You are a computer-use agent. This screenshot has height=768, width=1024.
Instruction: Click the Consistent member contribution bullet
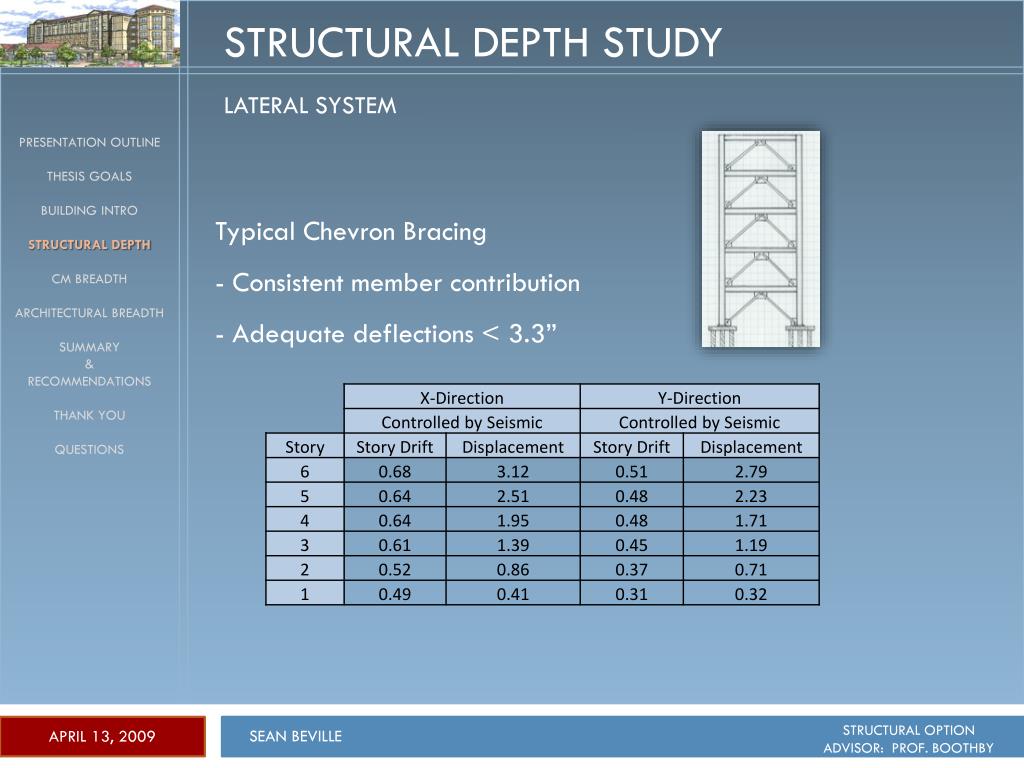tap(398, 283)
